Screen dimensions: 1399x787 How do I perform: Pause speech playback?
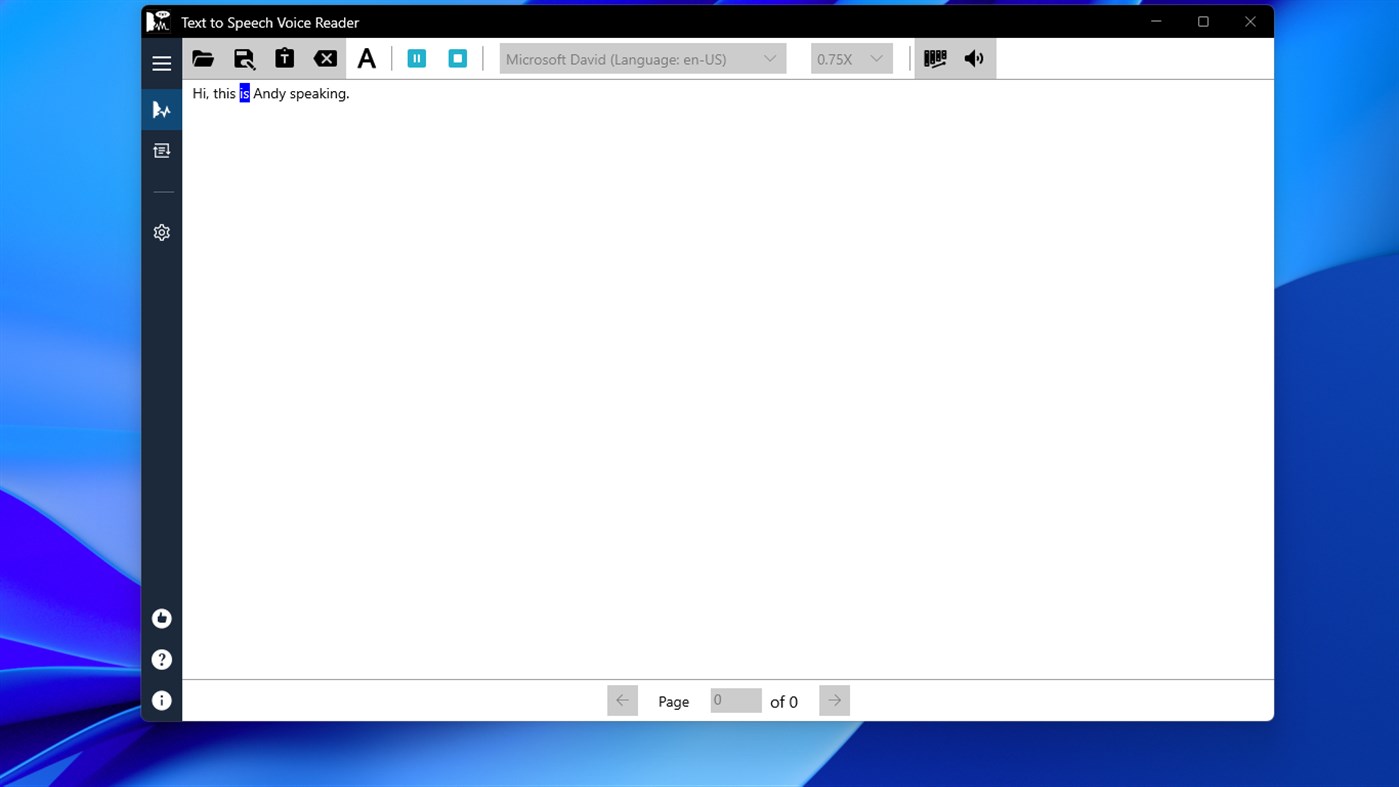417,59
